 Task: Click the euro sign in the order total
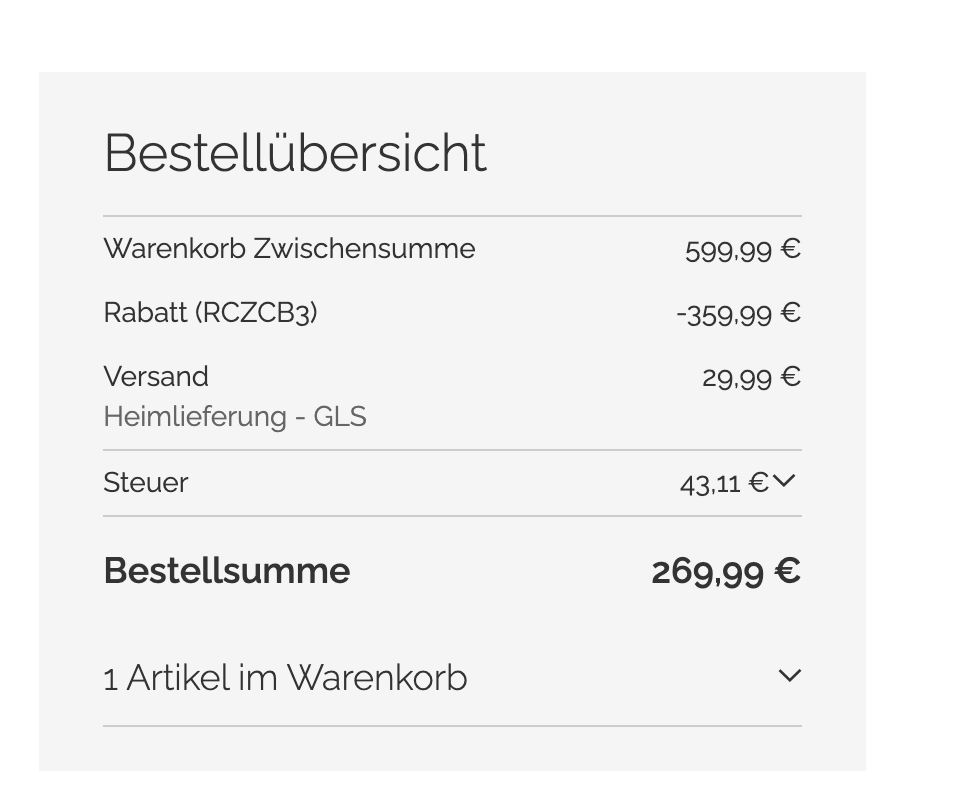pos(787,572)
